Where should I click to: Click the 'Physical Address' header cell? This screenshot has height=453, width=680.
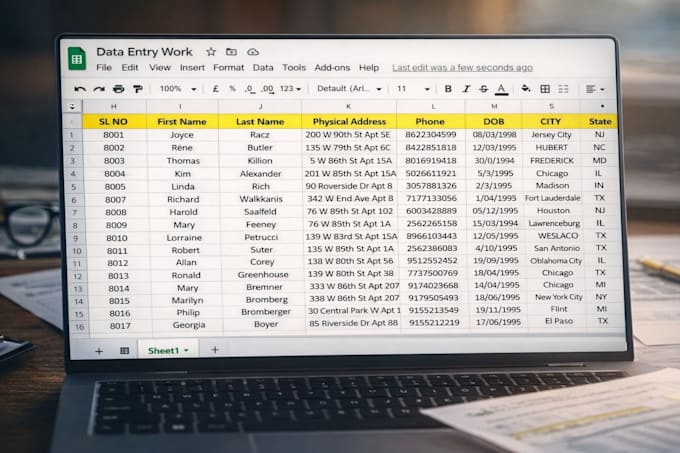click(x=349, y=122)
